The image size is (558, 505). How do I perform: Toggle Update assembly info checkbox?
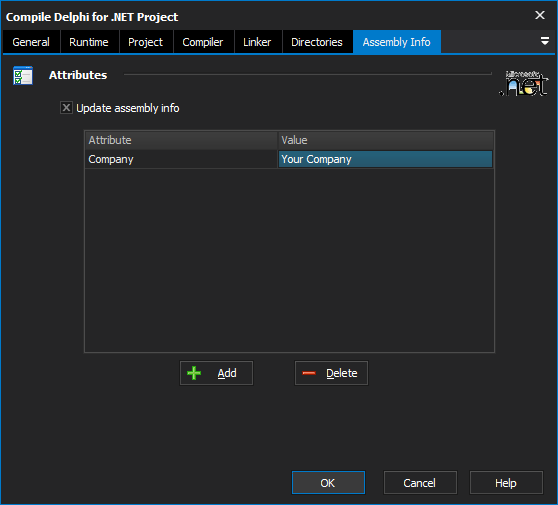tap(66, 107)
